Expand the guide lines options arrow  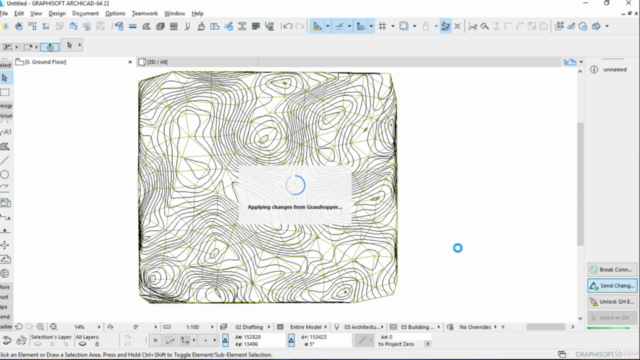[x=328, y=26]
